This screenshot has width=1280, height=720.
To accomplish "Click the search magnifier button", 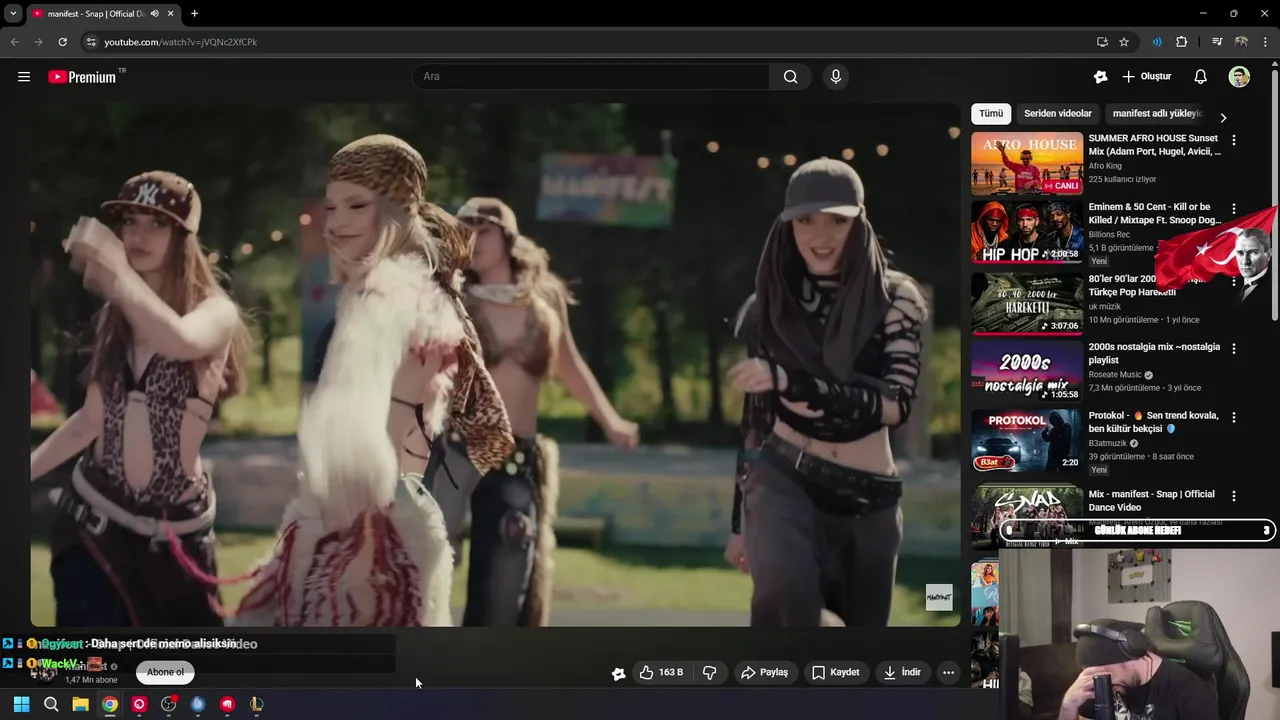I will click(x=790, y=76).
